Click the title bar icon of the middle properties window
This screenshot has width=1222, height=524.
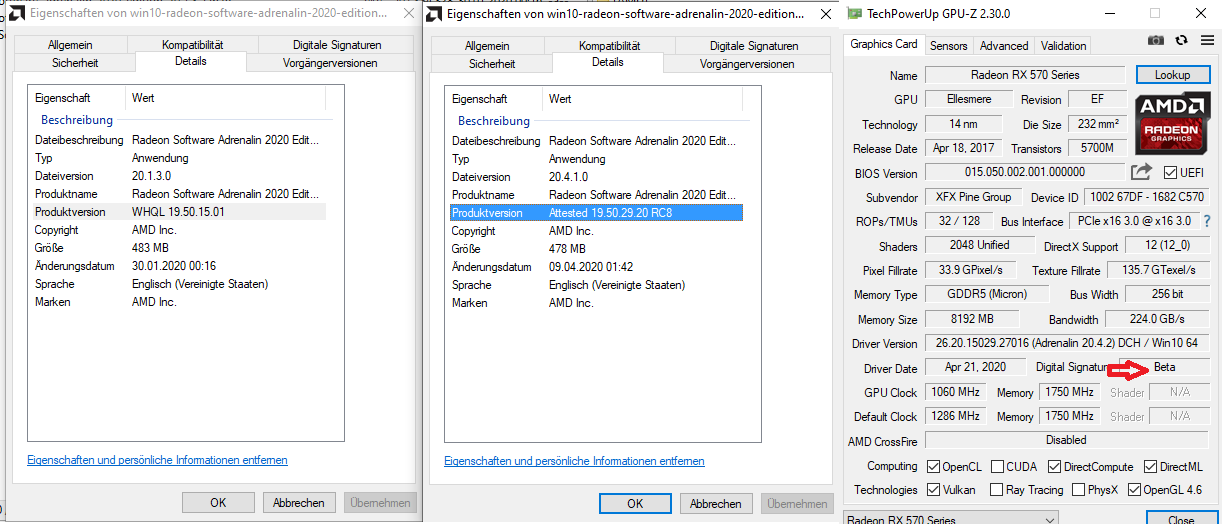[434, 14]
